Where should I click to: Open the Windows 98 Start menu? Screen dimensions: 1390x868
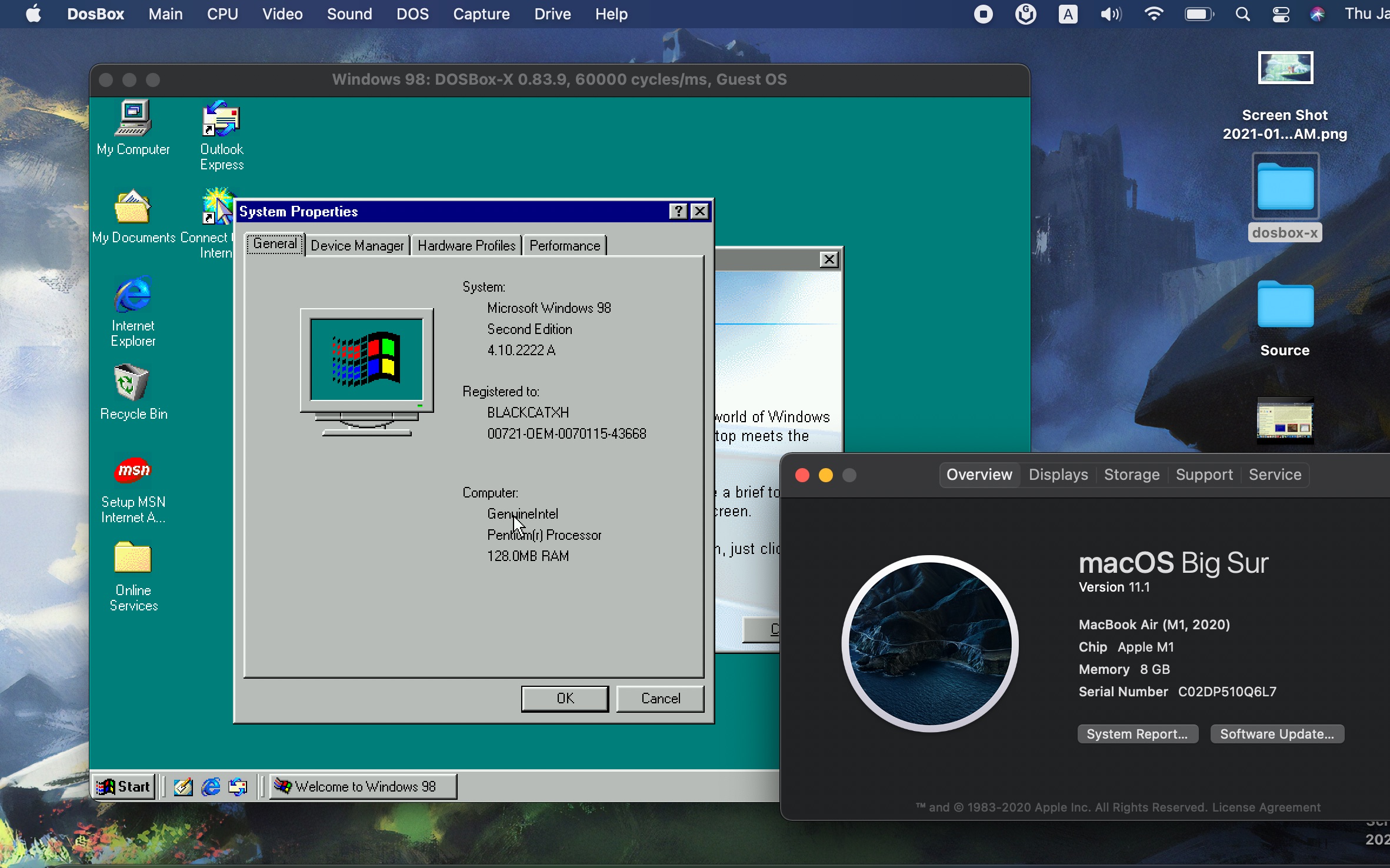point(125,787)
